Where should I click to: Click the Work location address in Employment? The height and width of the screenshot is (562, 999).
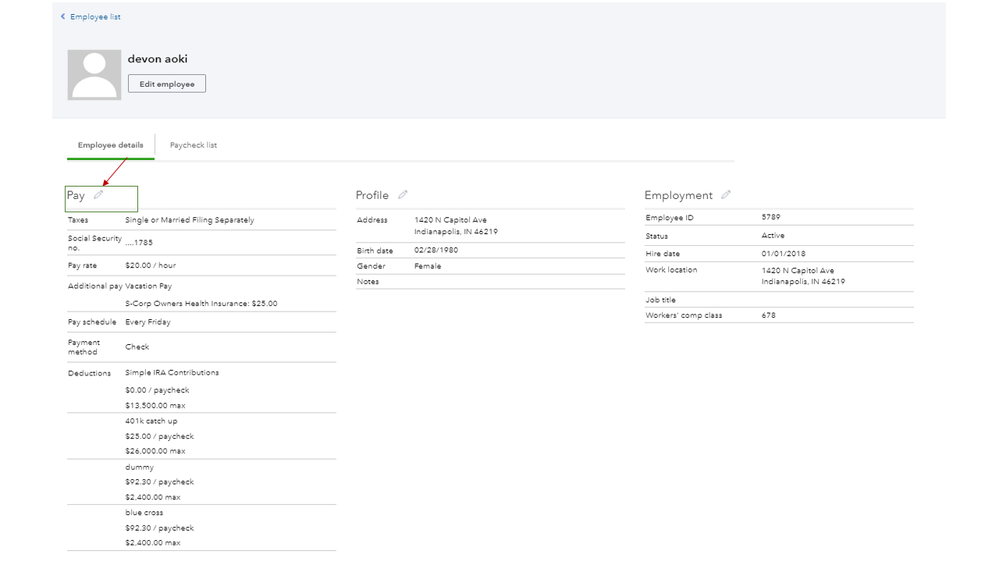[x=803, y=276]
